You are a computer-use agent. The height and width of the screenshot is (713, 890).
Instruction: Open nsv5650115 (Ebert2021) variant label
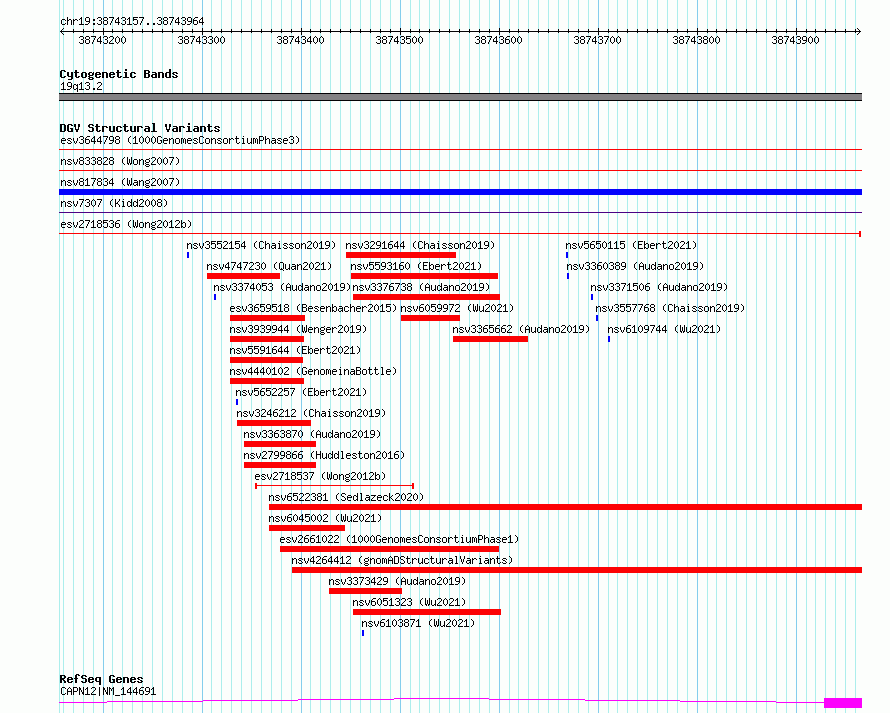pyautogui.click(x=631, y=245)
